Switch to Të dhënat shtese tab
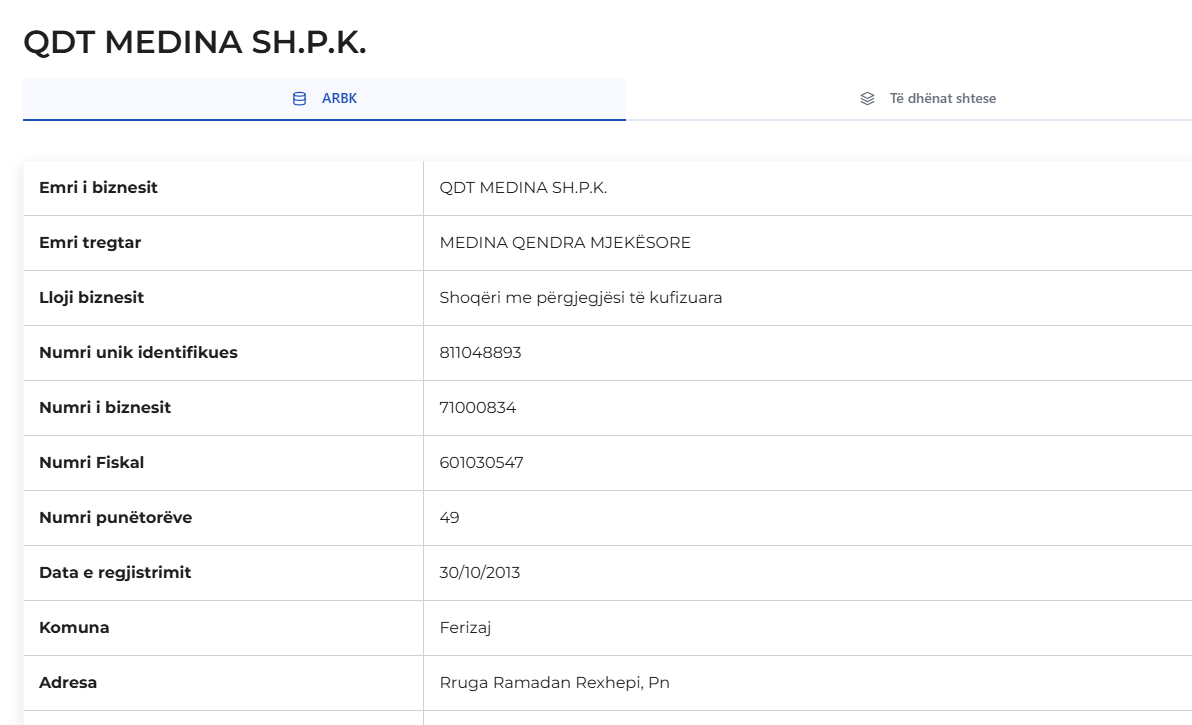 point(927,99)
